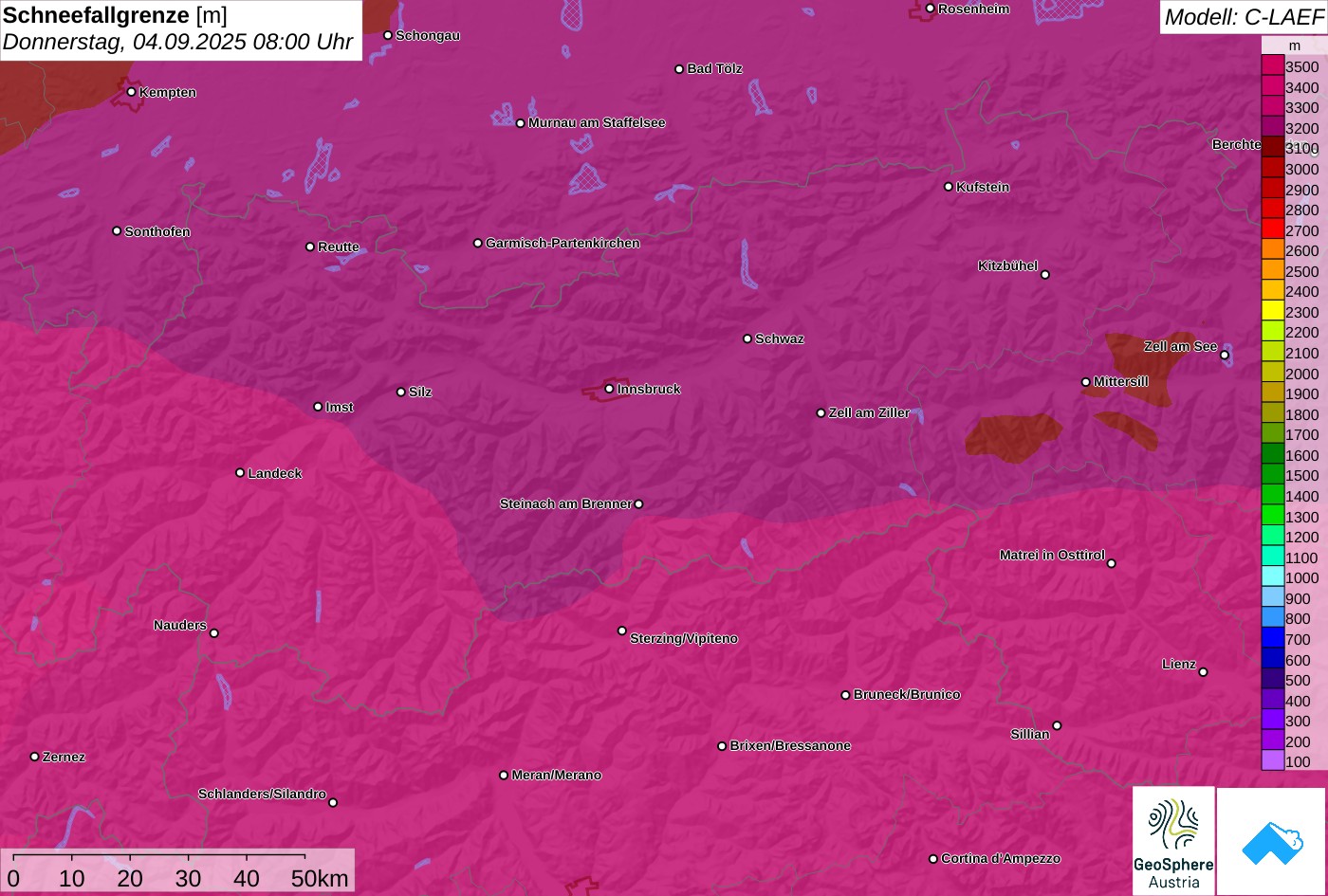Click the Silz town label

point(420,392)
